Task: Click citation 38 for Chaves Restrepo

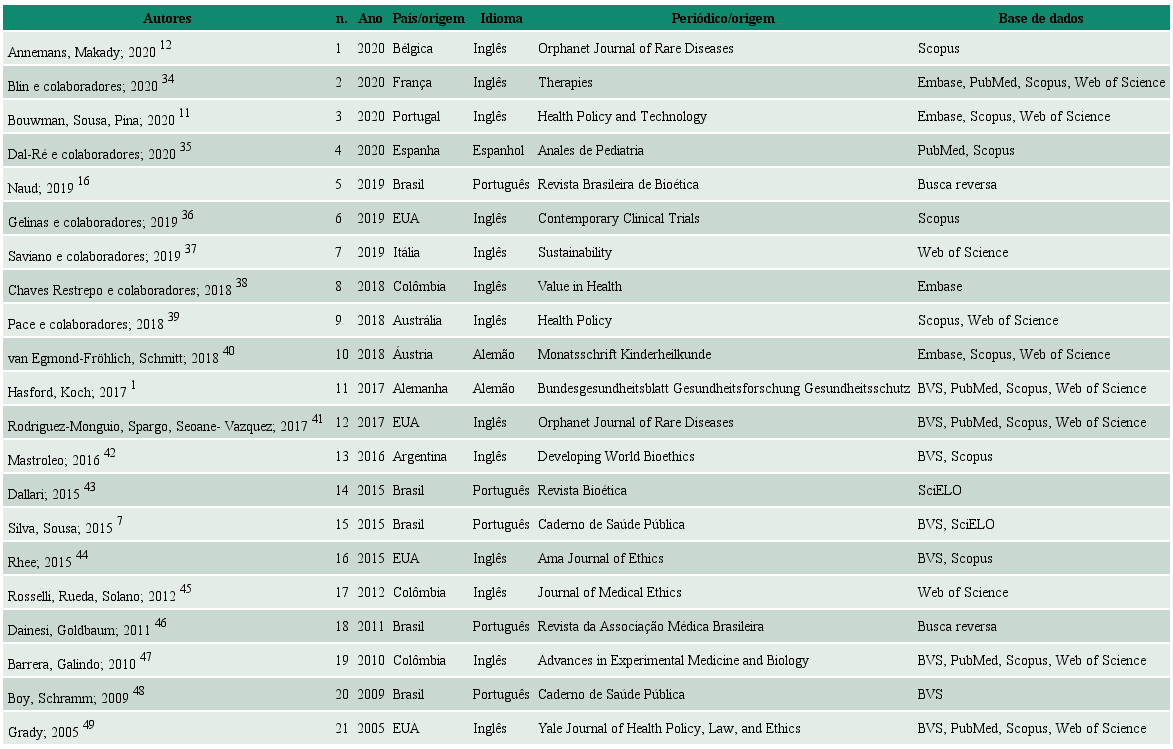Action: tap(241, 283)
